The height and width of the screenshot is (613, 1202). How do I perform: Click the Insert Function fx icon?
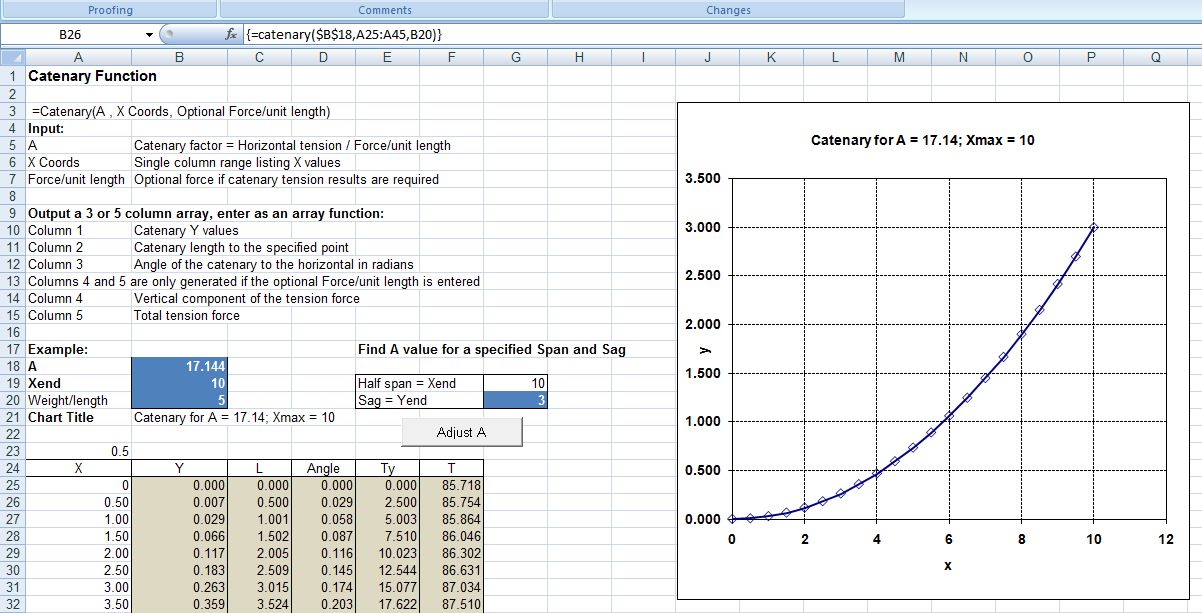click(232, 34)
